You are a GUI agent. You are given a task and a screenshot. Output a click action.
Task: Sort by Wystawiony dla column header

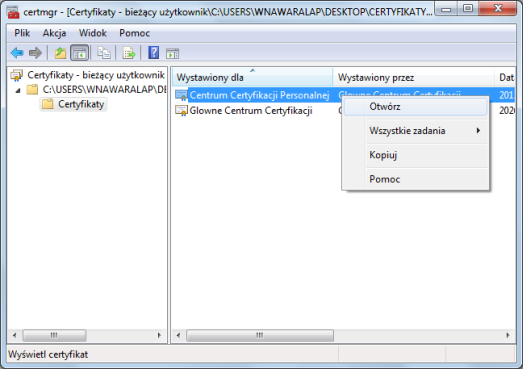coord(252,77)
